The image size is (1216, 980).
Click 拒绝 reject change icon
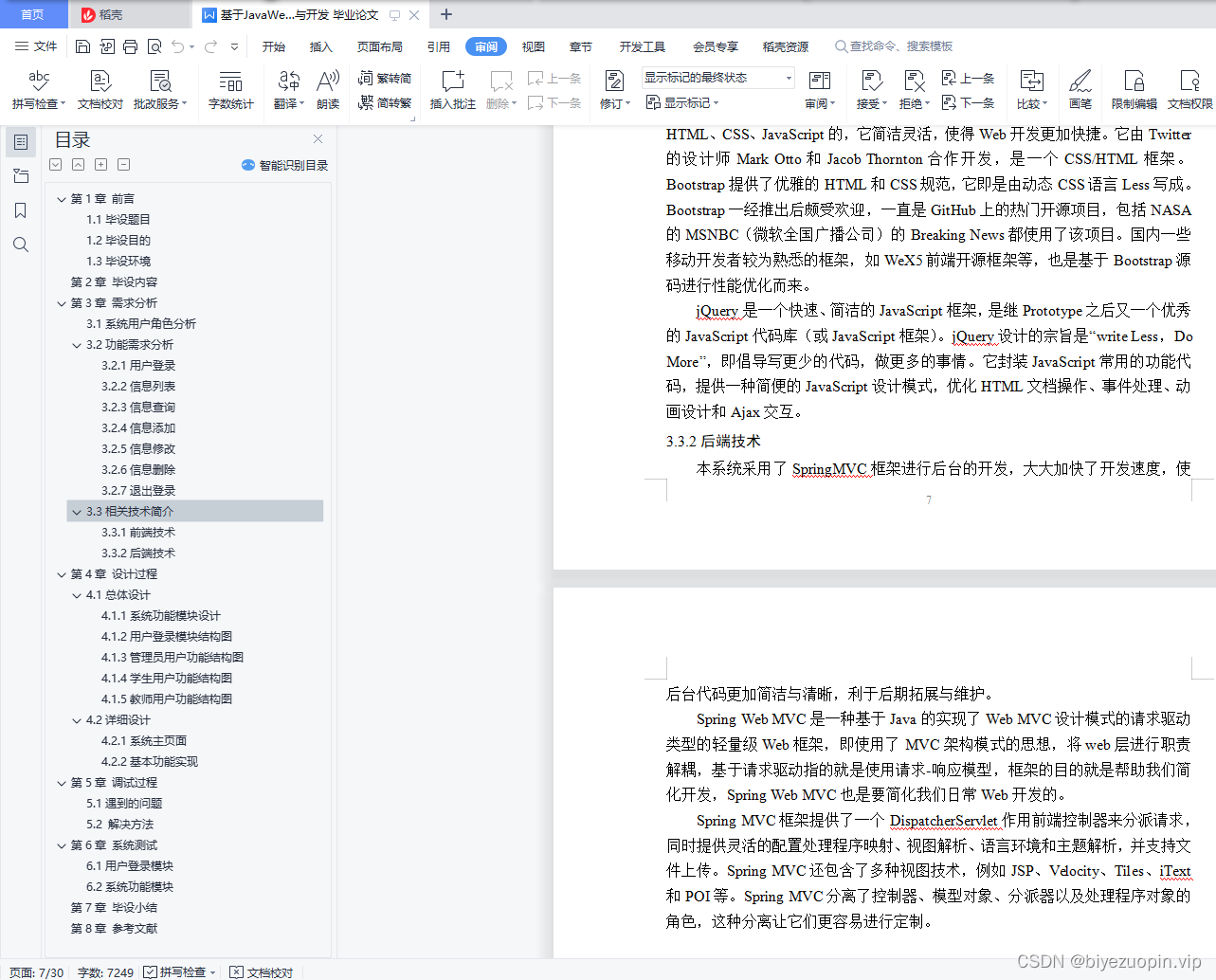click(x=914, y=90)
